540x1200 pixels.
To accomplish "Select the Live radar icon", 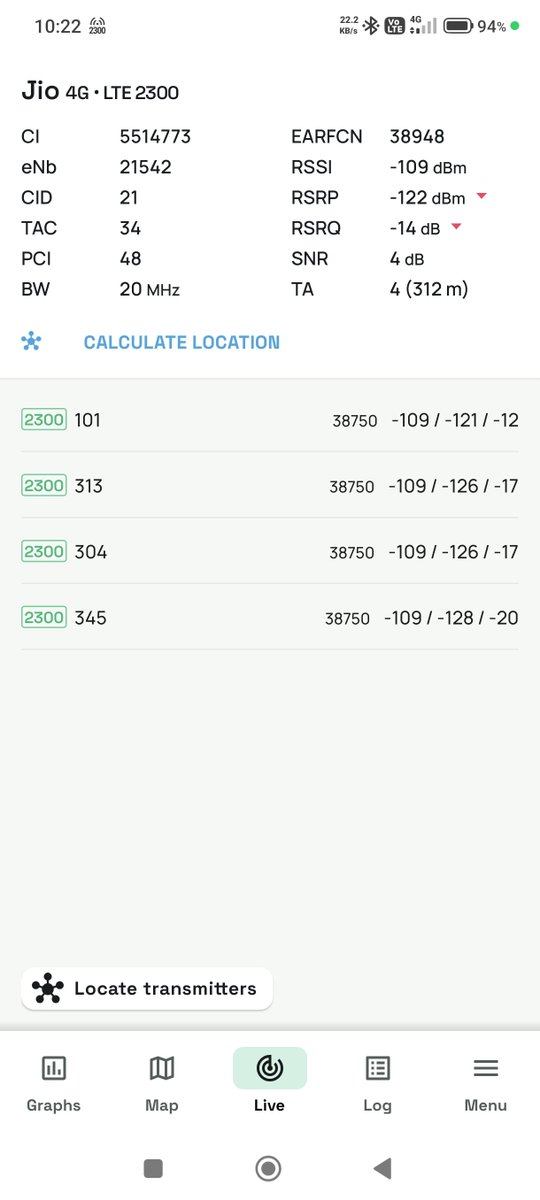I will (269, 1068).
